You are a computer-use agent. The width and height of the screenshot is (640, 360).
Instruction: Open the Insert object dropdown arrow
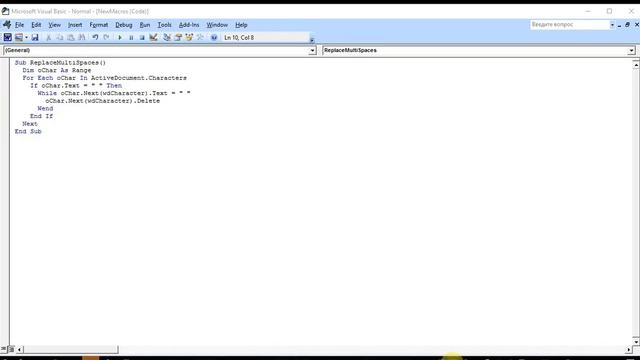point(26,37)
